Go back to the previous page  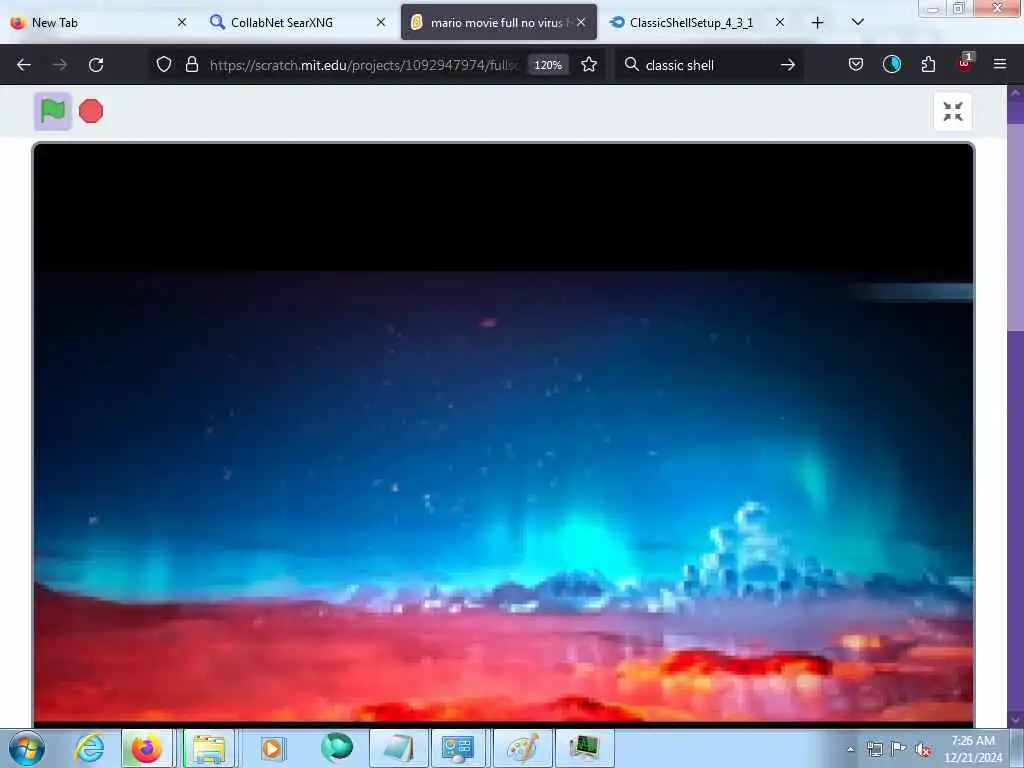point(24,65)
